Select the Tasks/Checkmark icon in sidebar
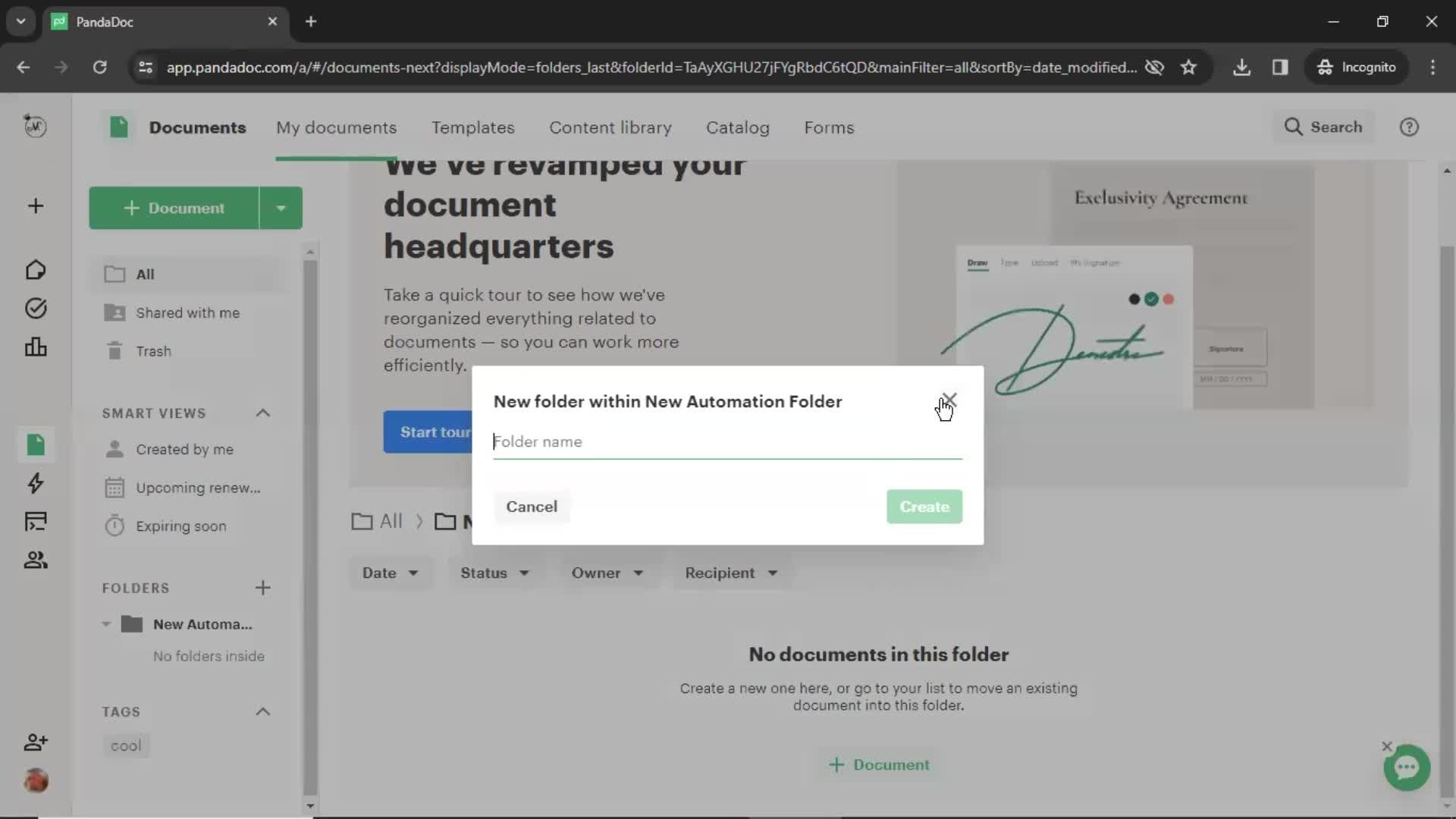This screenshot has width=1456, height=819. pyautogui.click(x=35, y=308)
